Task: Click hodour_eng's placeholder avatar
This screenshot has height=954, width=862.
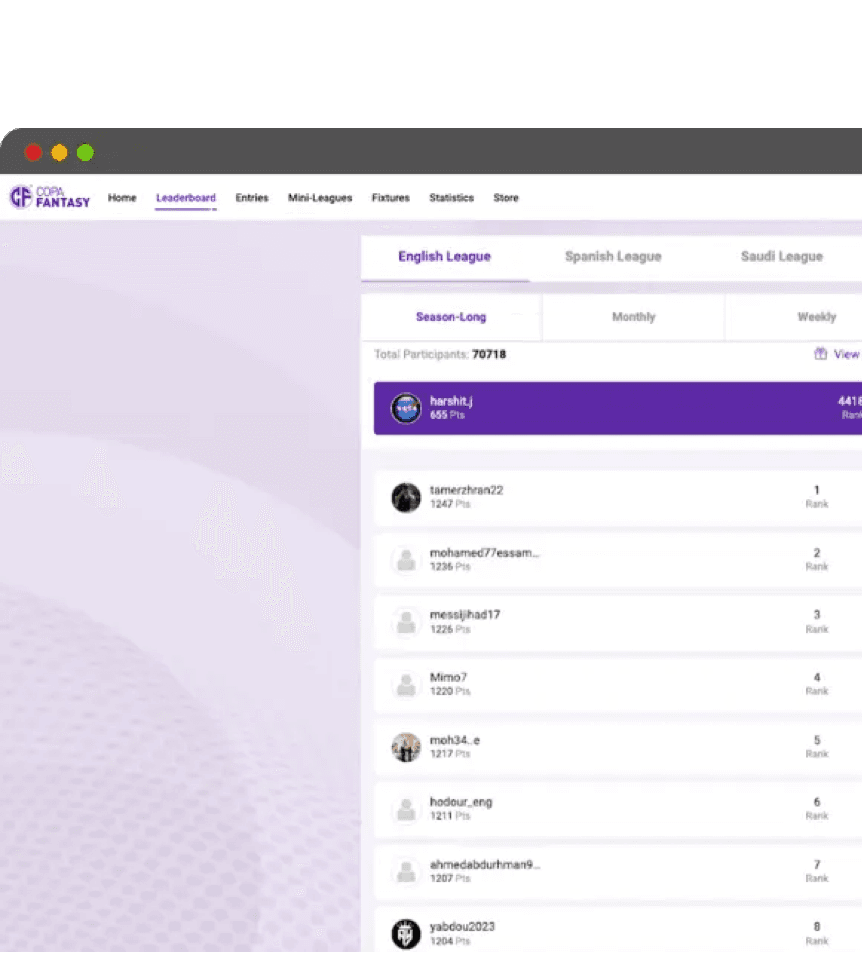Action: 406,809
